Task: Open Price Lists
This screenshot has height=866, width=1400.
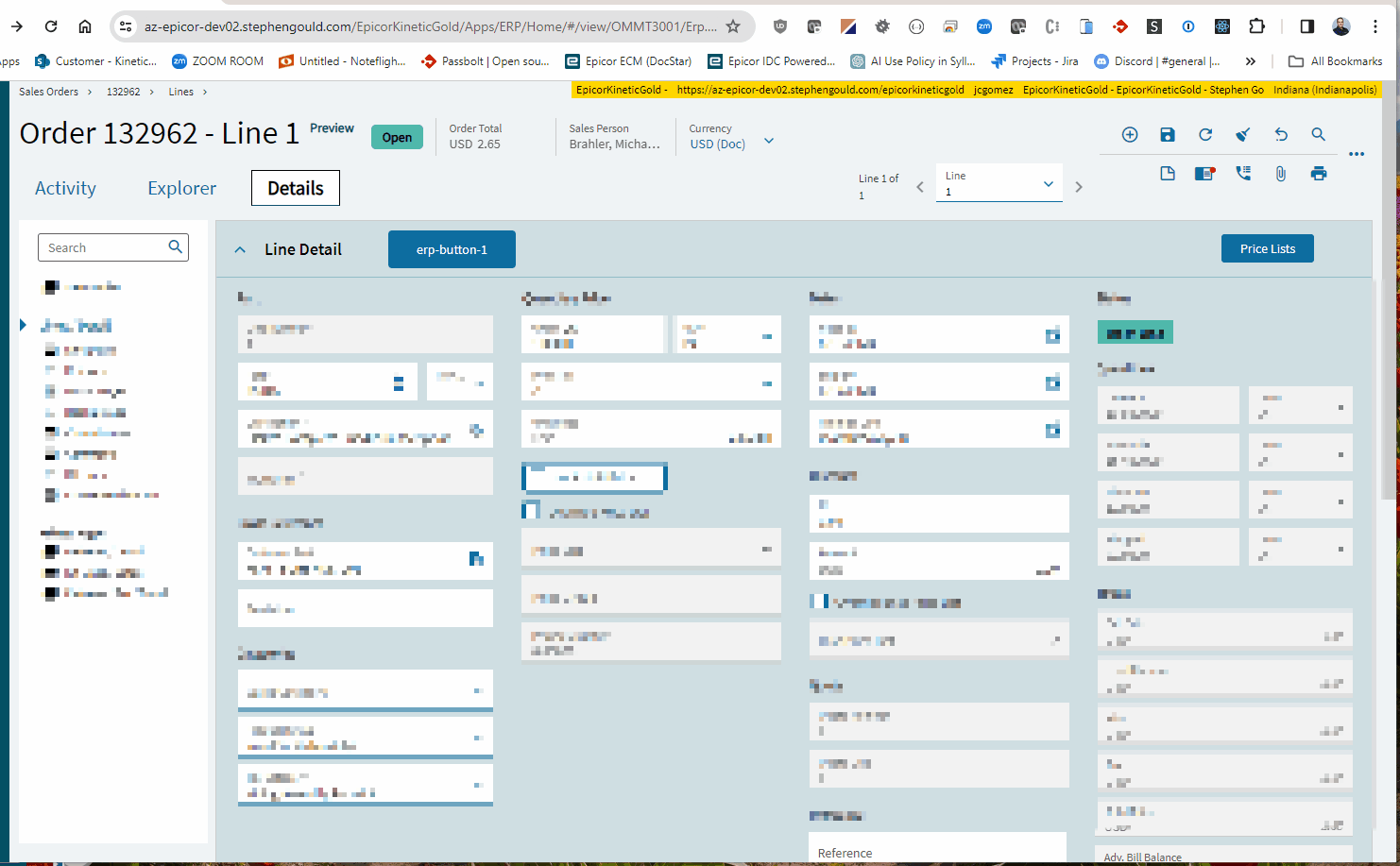Action: [1268, 248]
